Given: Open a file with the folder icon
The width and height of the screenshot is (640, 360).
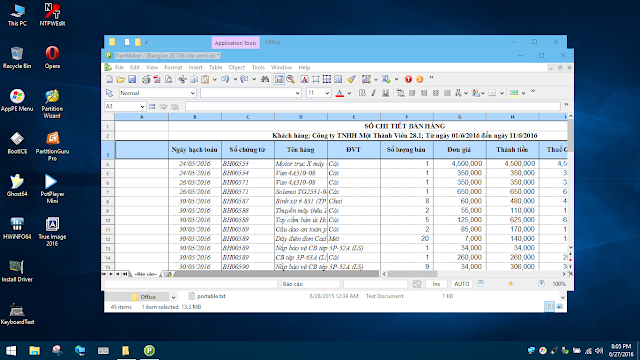Looking at the screenshot, I should tap(120, 79).
